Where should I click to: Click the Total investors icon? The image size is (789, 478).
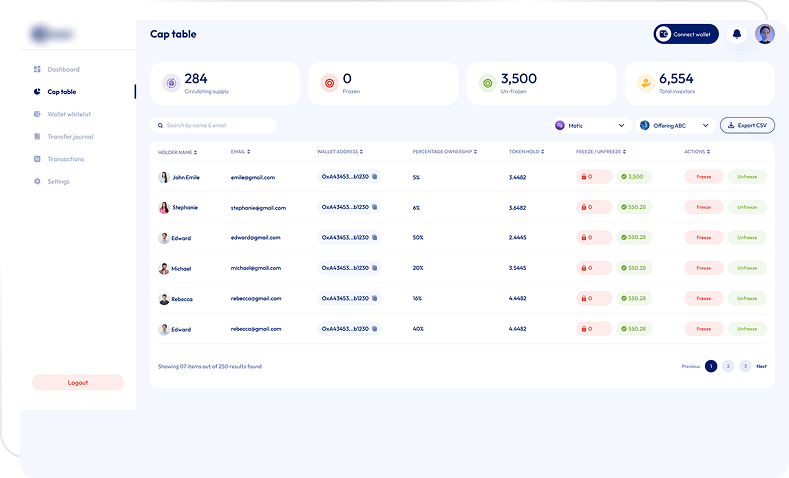pyautogui.click(x=644, y=84)
